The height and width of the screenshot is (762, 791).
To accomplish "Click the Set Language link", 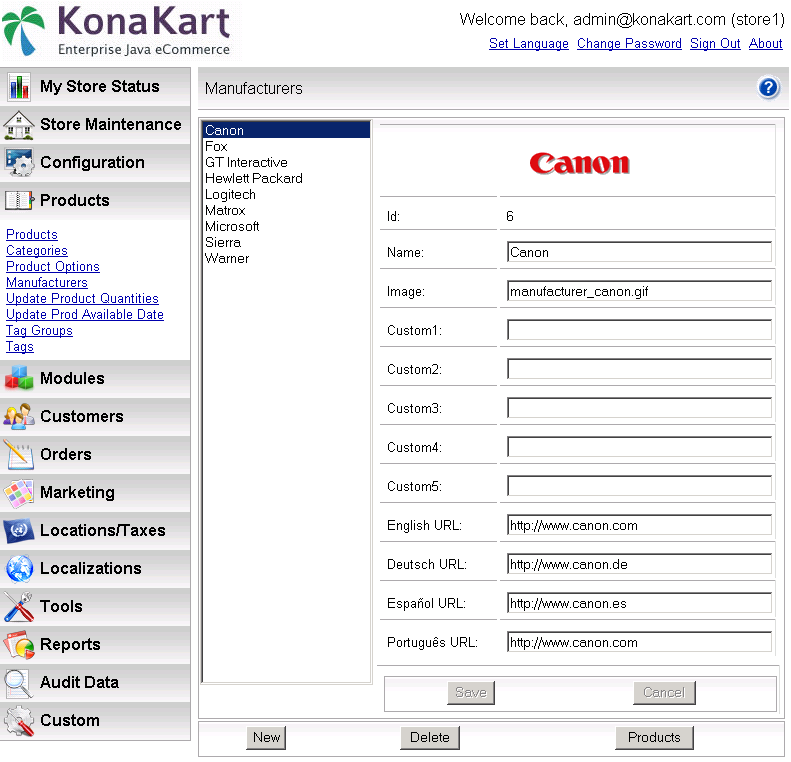I will (x=529, y=44).
